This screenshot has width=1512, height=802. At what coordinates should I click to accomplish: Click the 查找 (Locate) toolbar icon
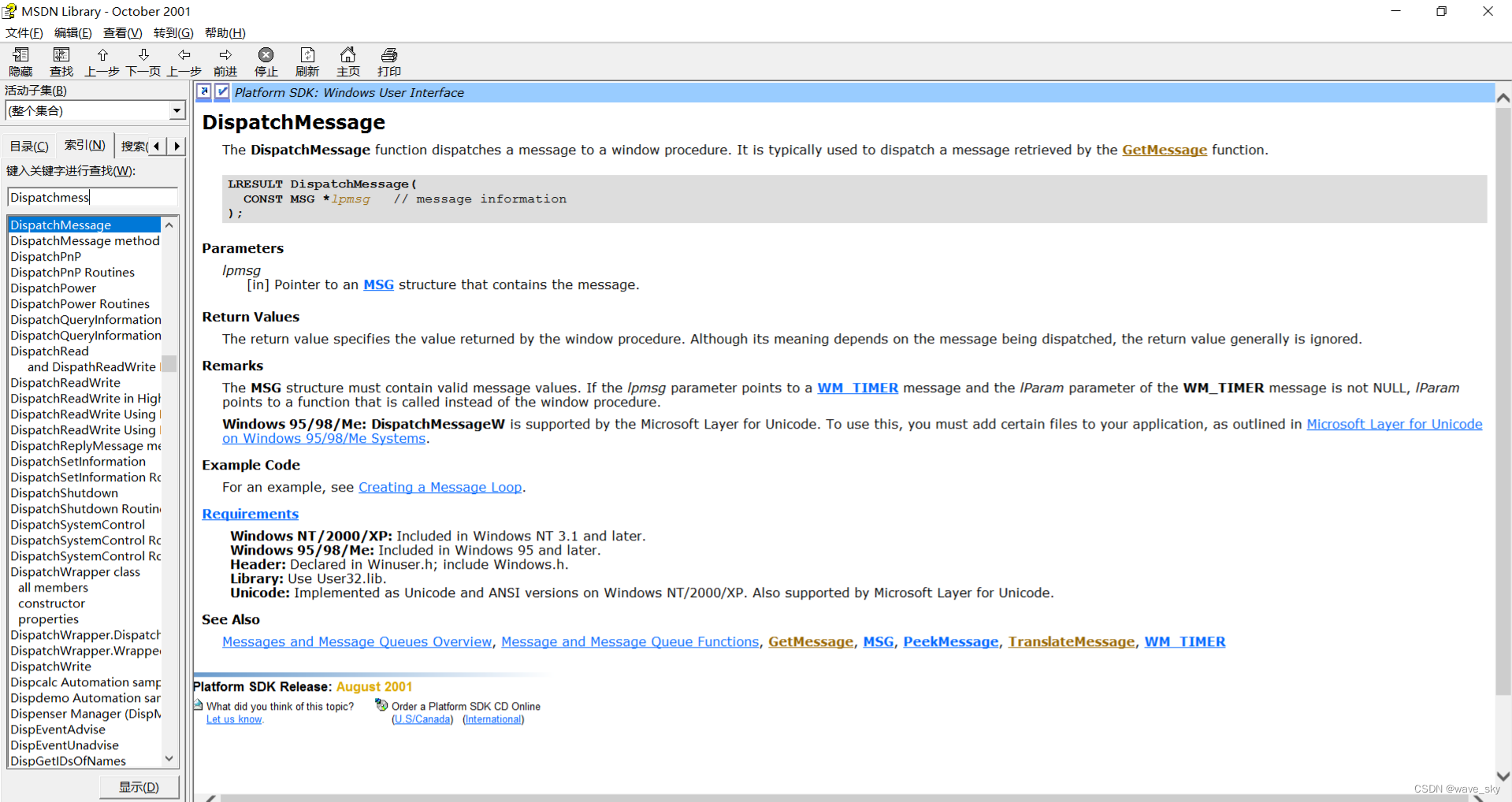pos(61,61)
